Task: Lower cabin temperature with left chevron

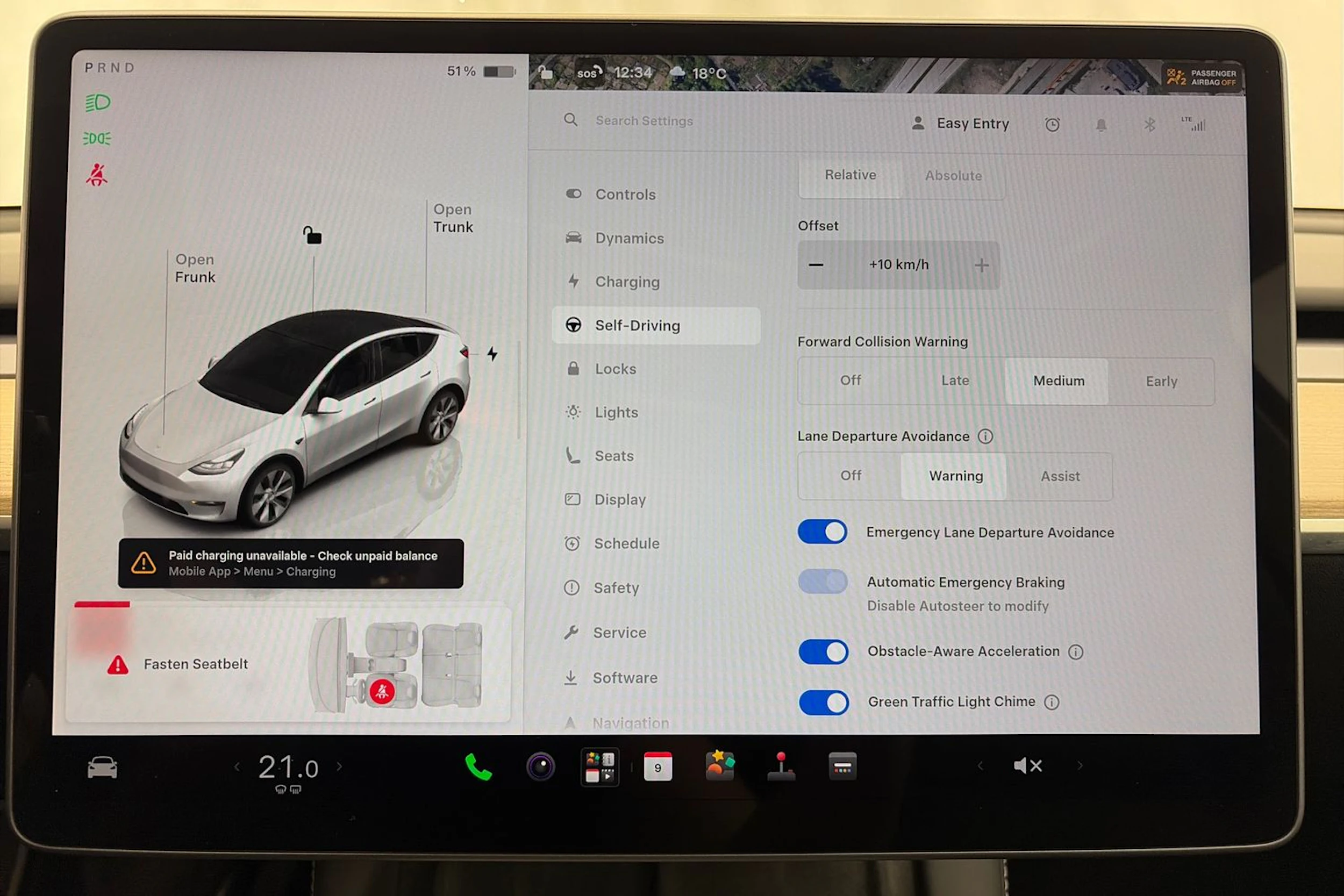Action: pyautogui.click(x=237, y=767)
